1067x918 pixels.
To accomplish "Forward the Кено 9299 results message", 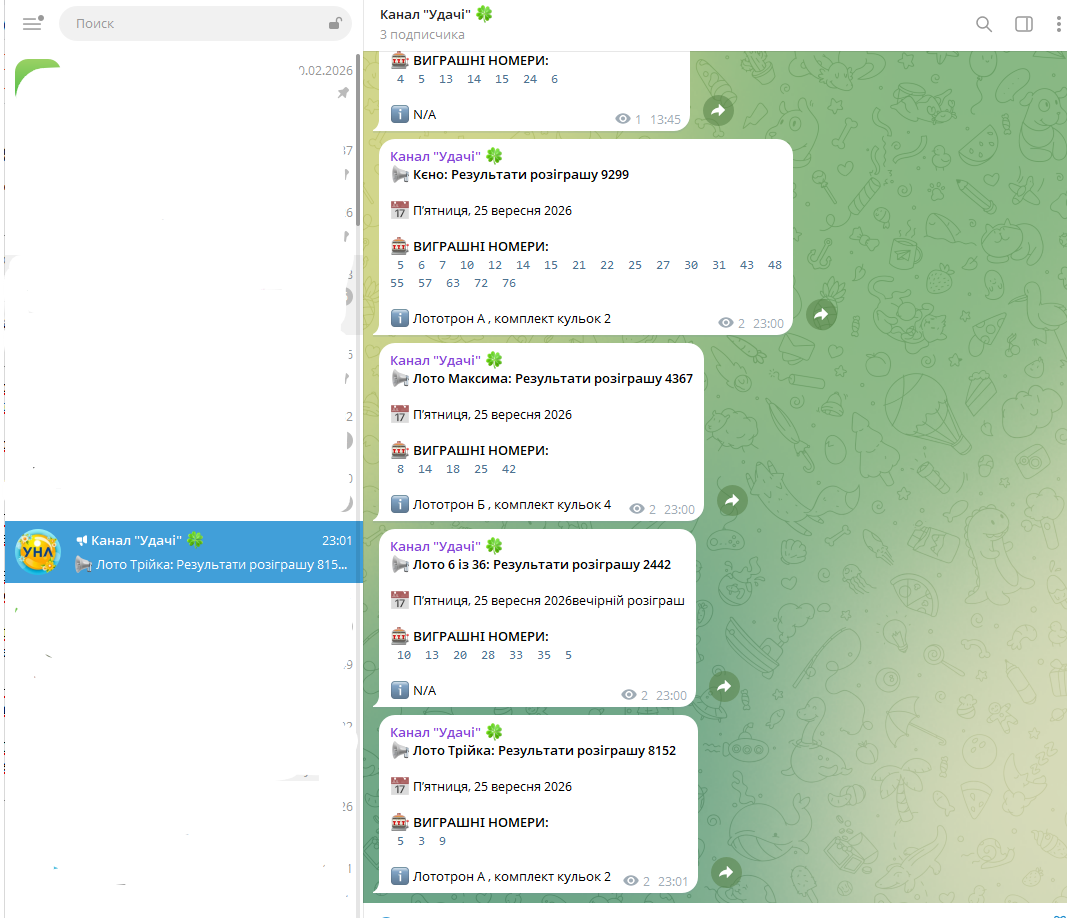I will tap(821, 314).
